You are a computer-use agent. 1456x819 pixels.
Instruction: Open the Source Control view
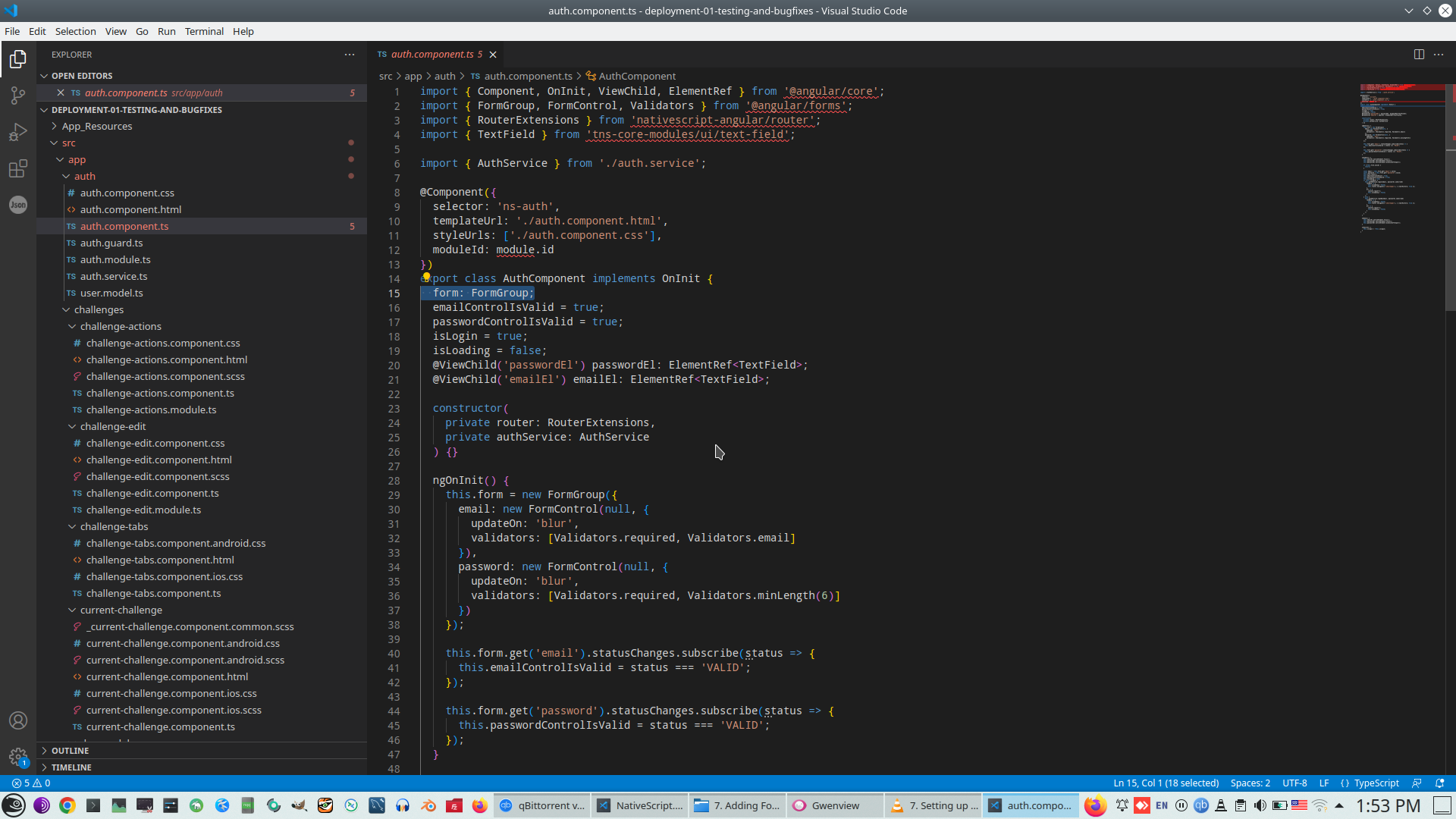tap(18, 96)
